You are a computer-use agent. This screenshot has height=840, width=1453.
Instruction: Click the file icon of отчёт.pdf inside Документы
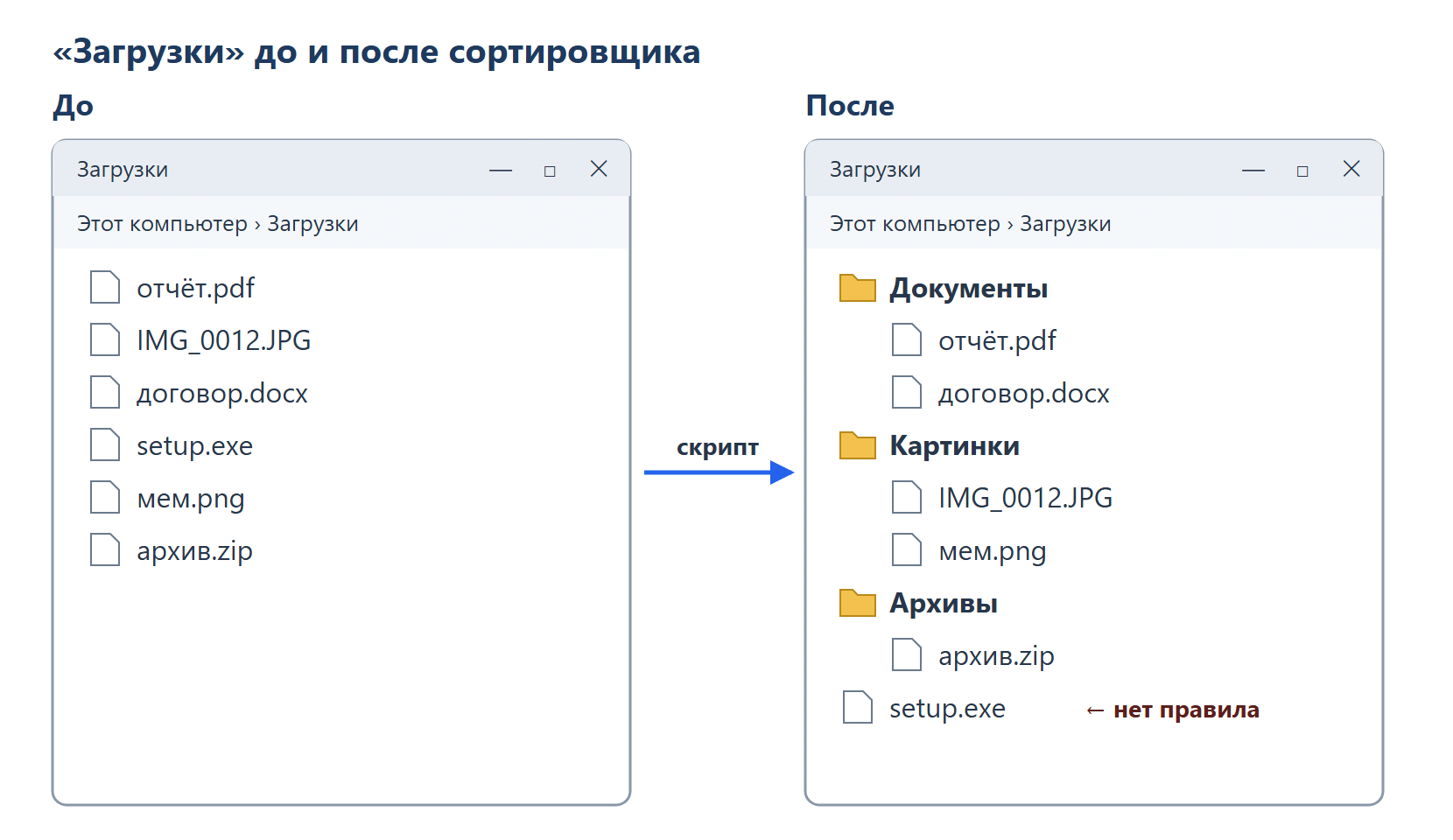click(x=907, y=339)
